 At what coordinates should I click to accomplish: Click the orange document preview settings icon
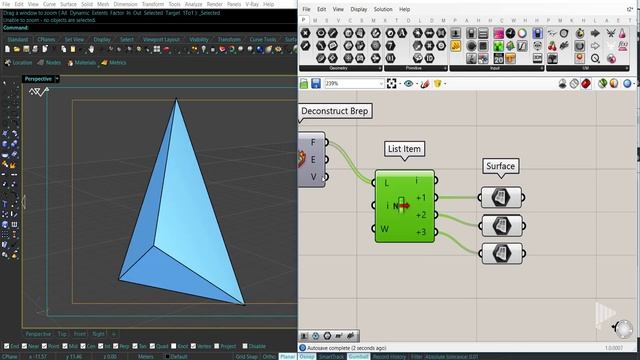[x=614, y=84]
